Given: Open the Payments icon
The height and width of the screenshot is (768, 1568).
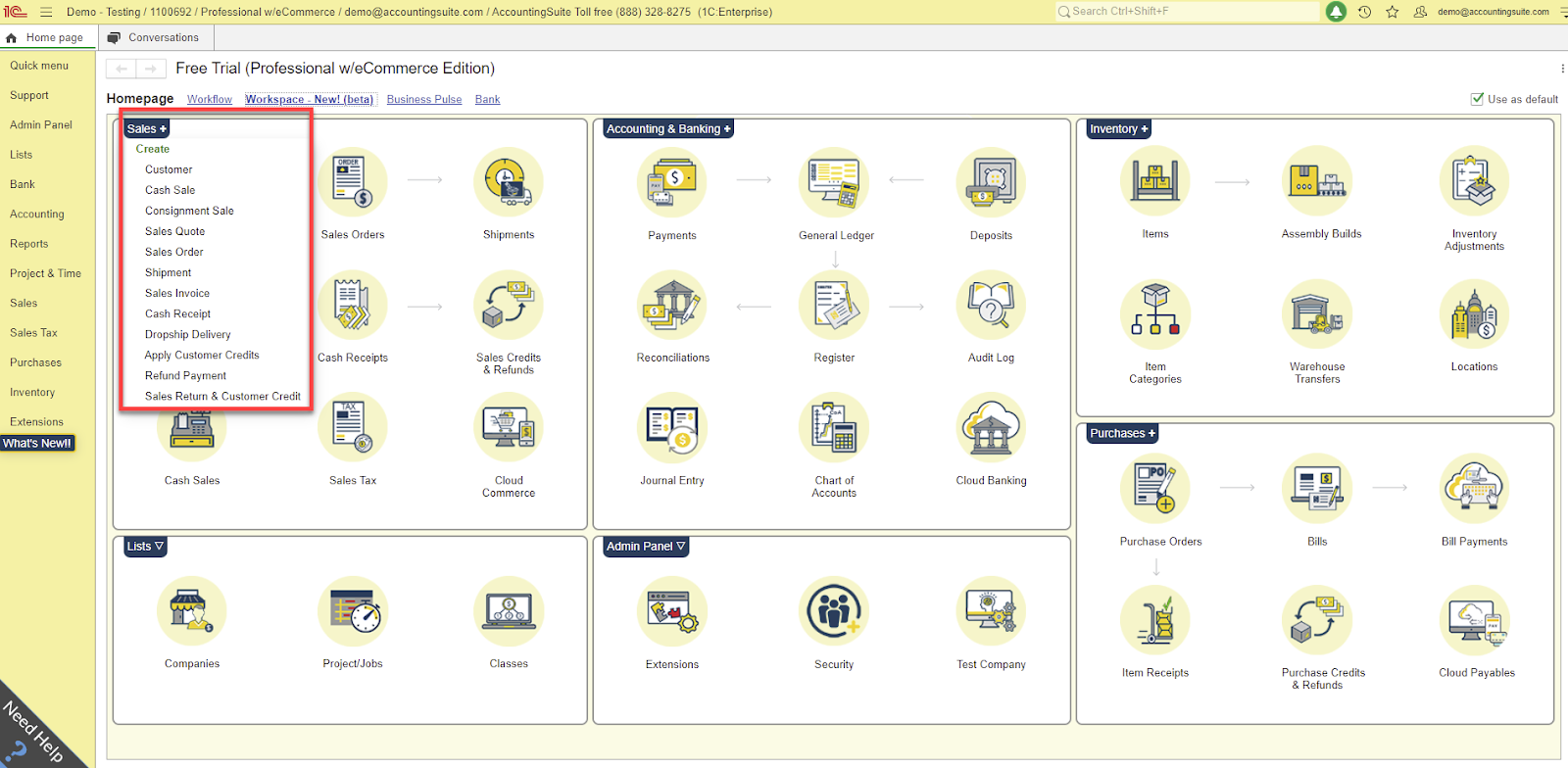Looking at the screenshot, I should coord(672,183).
